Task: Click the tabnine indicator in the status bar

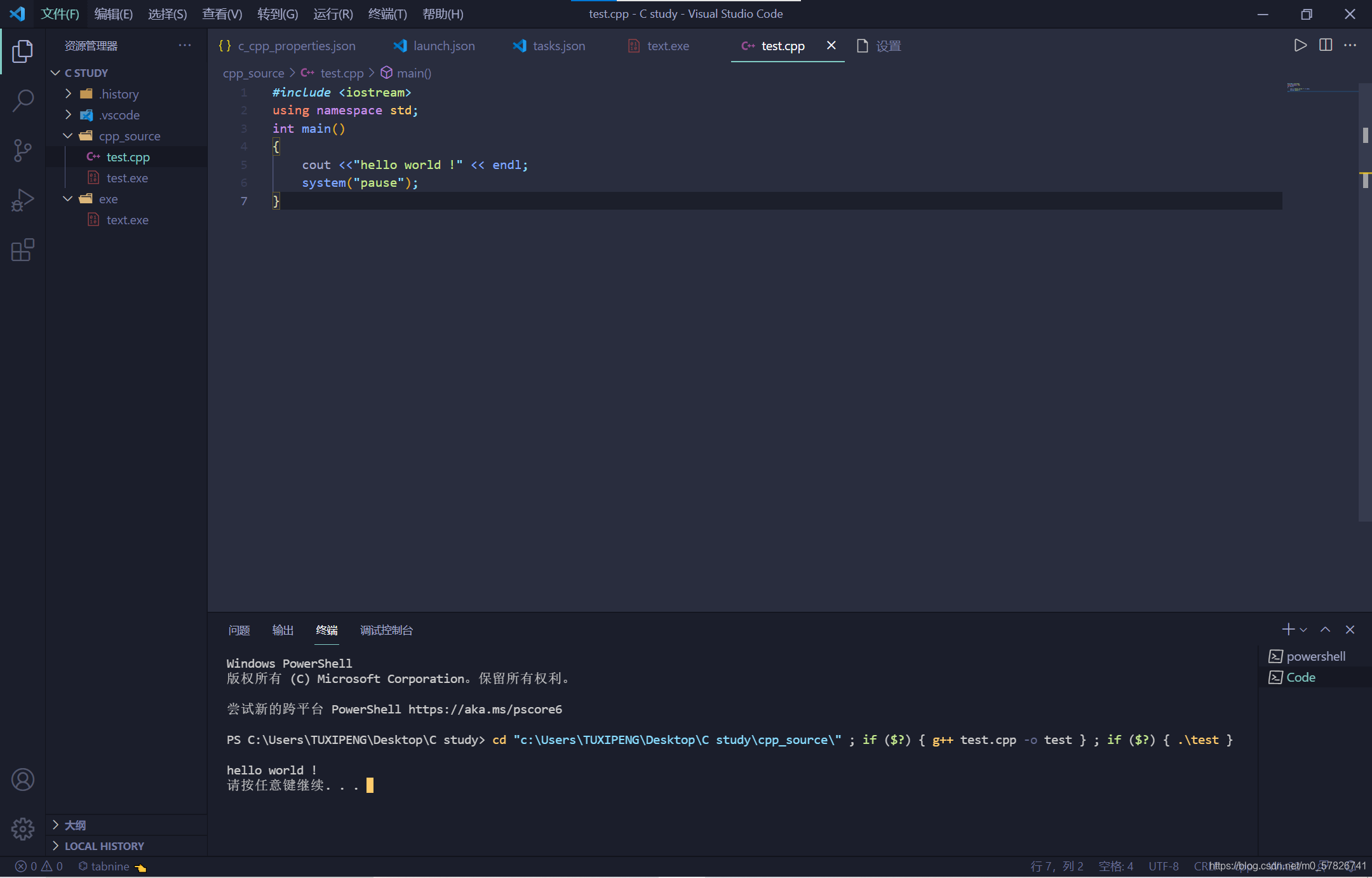Action: click(108, 866)
